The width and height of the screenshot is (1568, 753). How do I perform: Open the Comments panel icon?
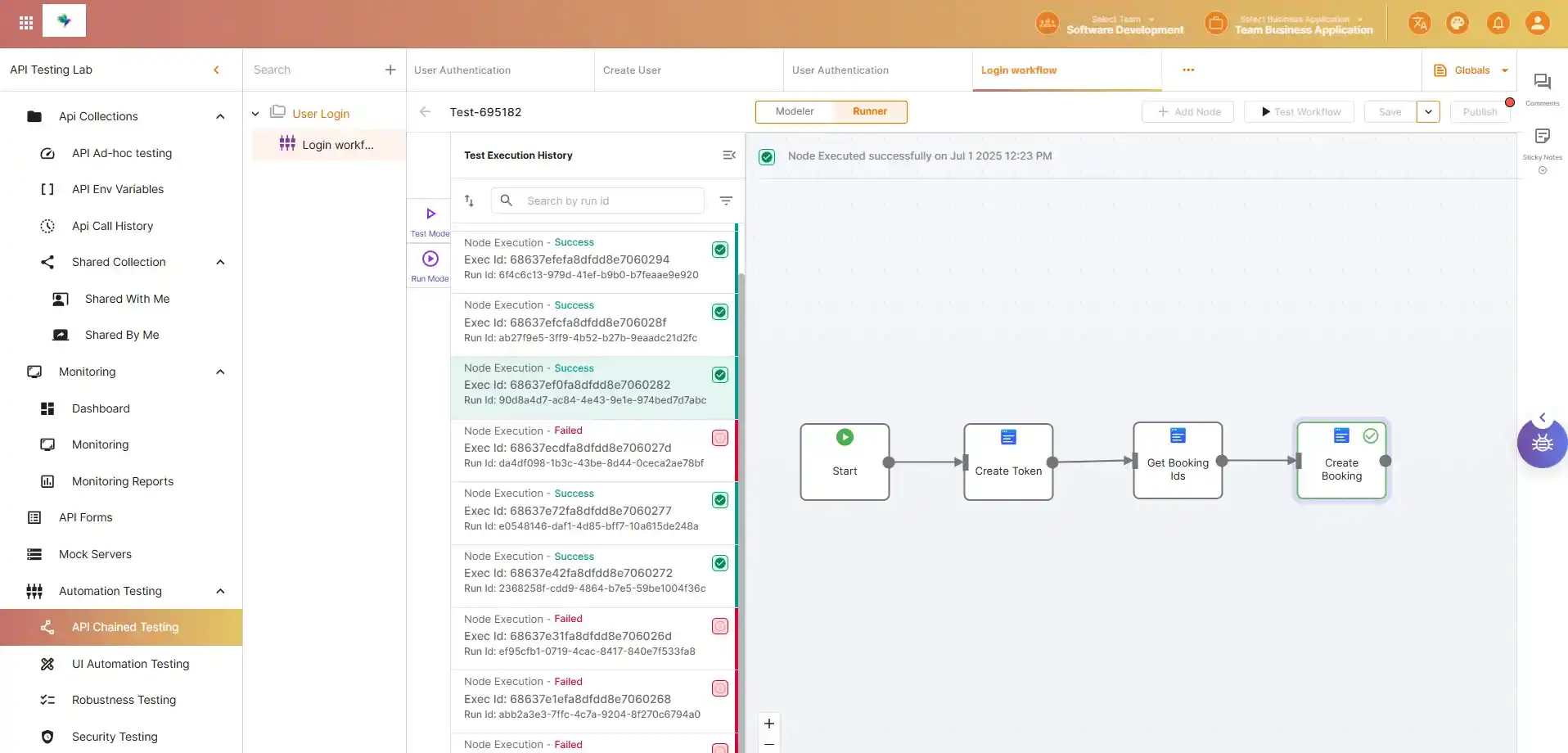[1542, 83]
